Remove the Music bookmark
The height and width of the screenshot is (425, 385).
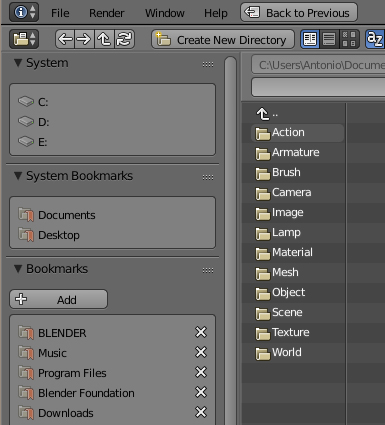point(201,352)
